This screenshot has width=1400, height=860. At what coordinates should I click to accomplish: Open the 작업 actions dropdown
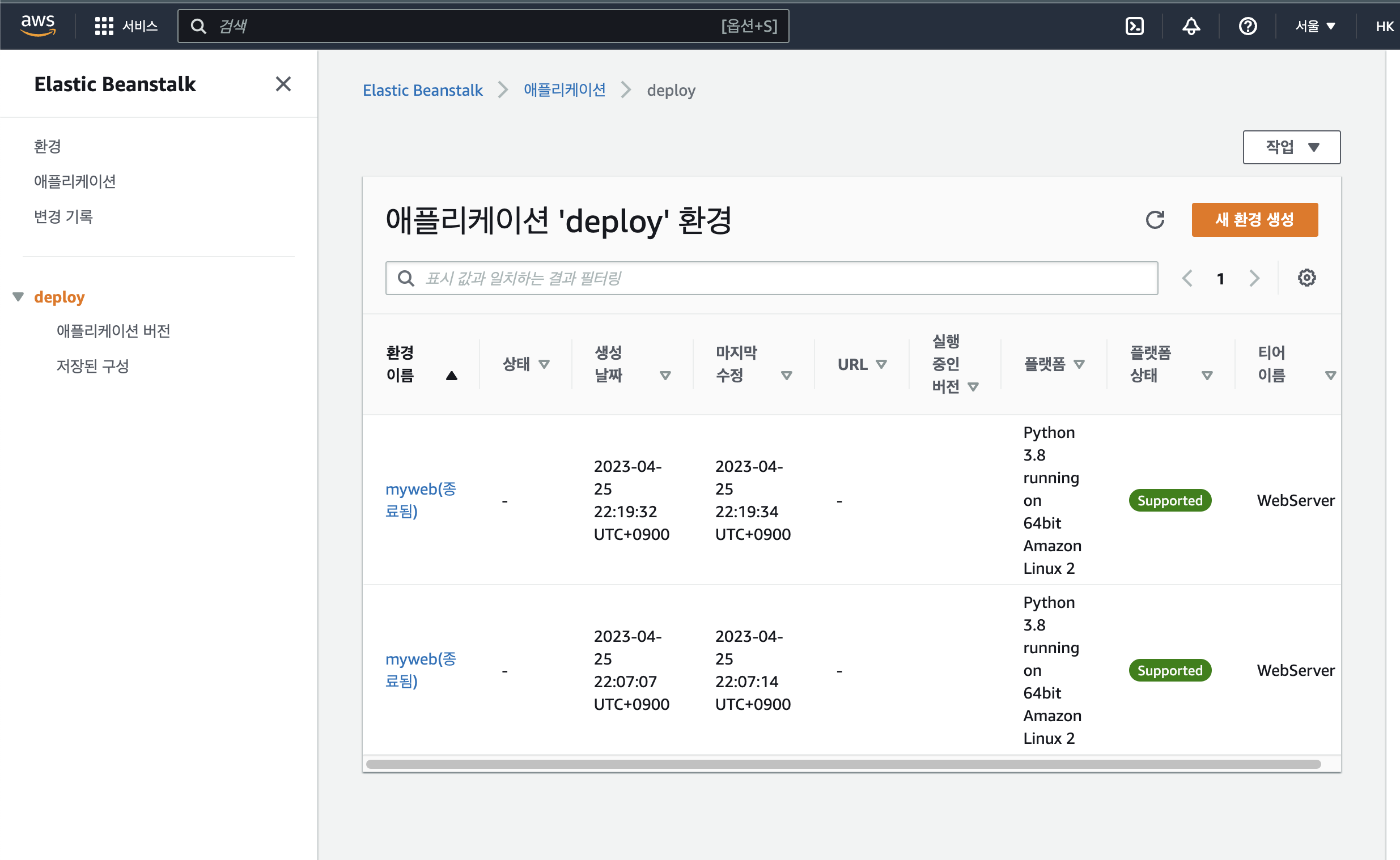tap(1291, 147)
